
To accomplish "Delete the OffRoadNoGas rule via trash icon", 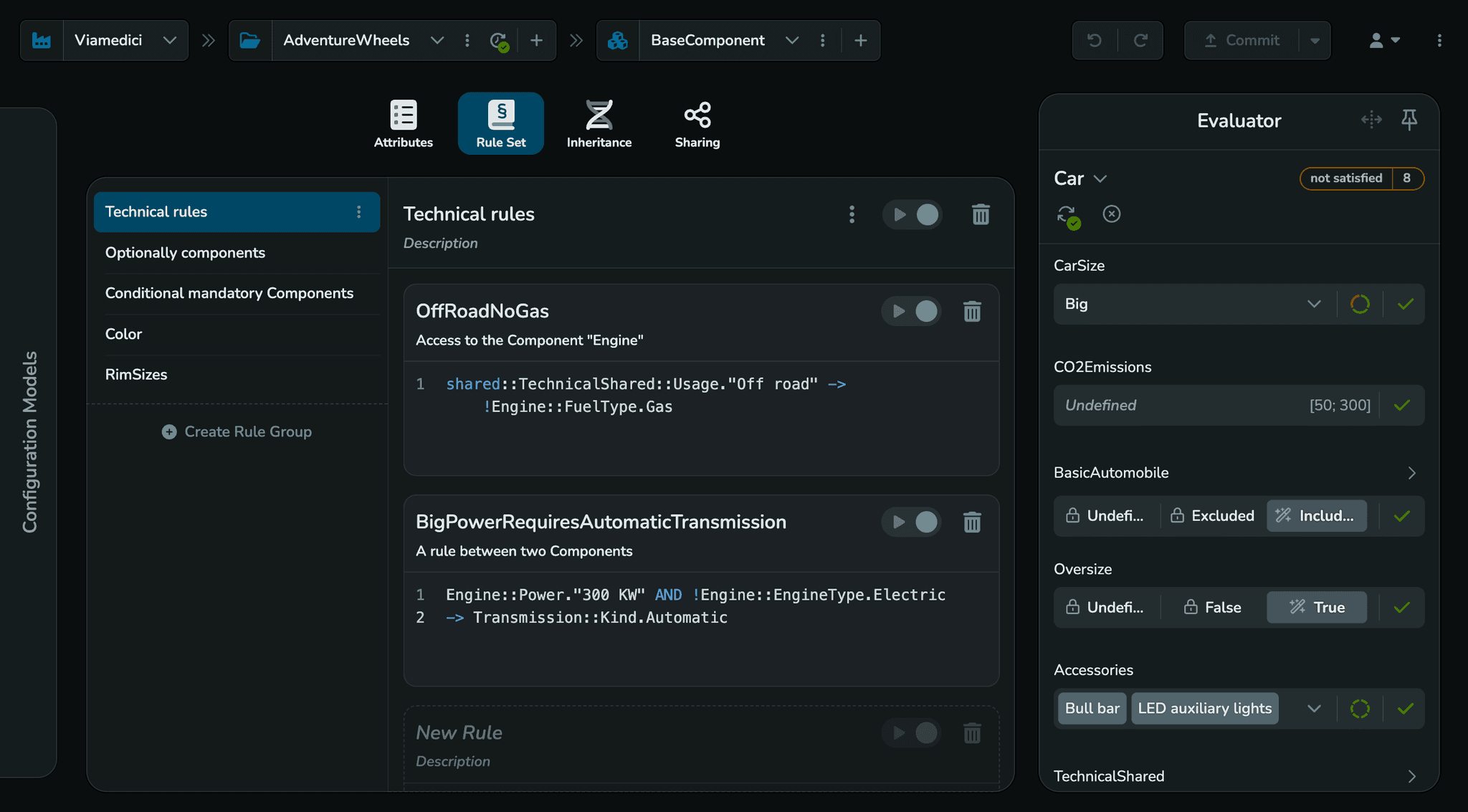I will 972,311.
